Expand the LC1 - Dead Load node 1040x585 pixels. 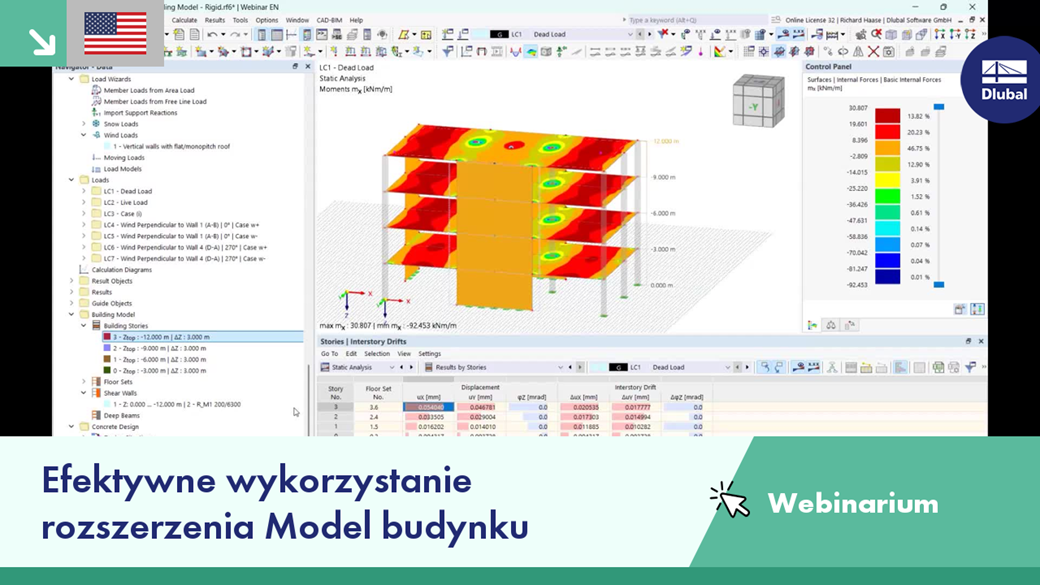84,191
